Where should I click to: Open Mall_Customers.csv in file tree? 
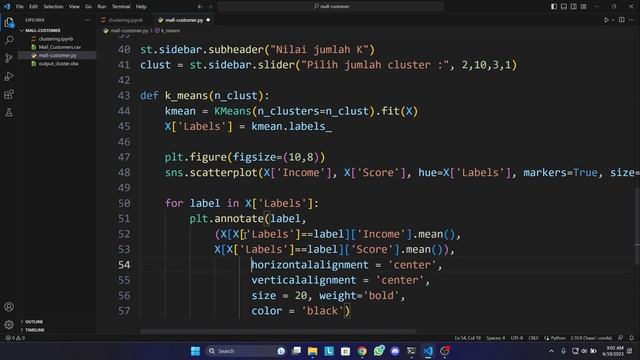point(60,47)
